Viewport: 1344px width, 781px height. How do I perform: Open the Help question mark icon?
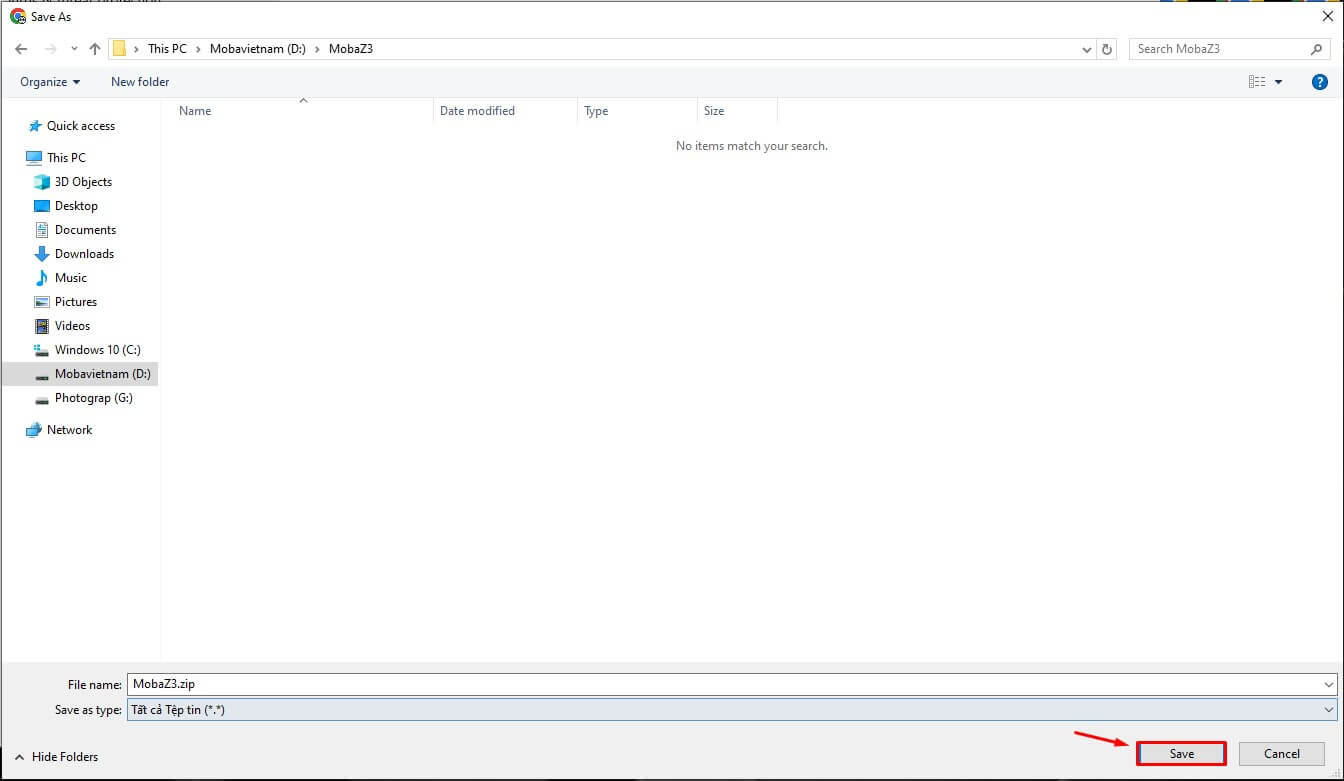tap(1319, 82)
